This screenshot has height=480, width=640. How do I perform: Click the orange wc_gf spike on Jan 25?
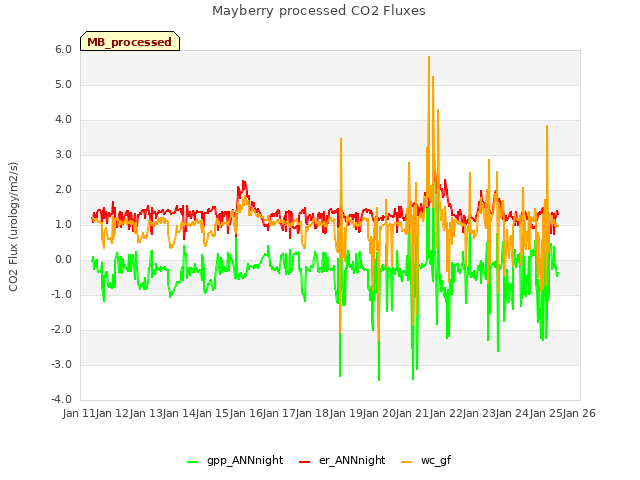547,127
